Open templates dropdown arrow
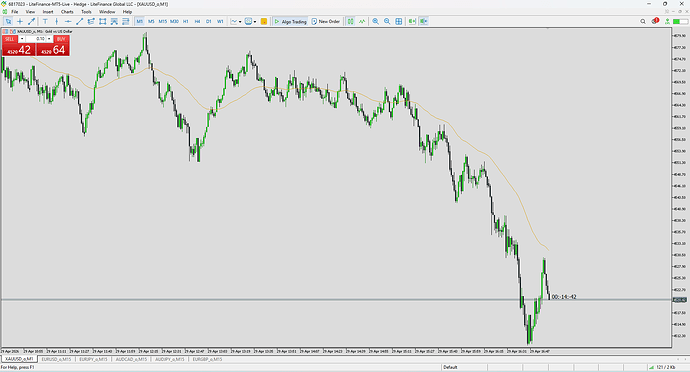The image size is (690, 372). point(255,22)
